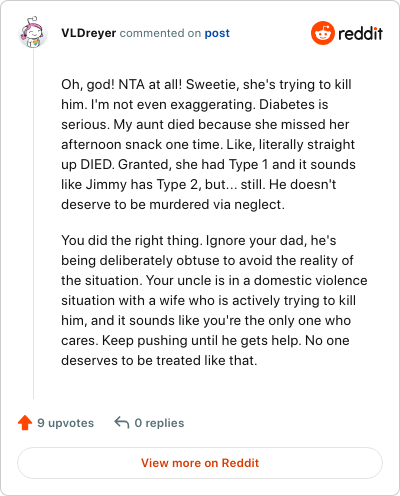Select the "9 upvotes" count label
The image size is (400, 496).
click(x=66, y=423)
